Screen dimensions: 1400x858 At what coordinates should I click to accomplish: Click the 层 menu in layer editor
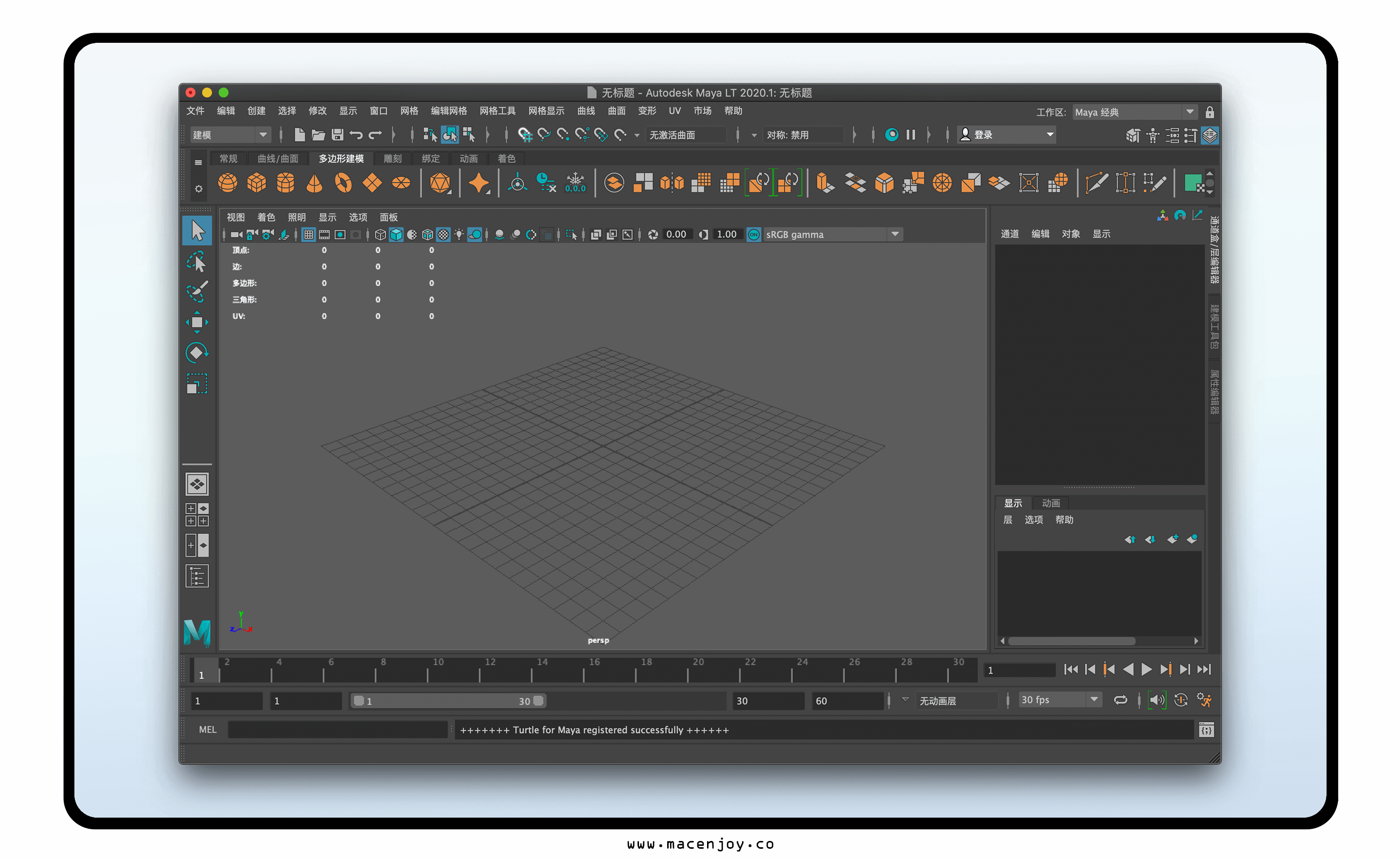[x=1008, y=519]
